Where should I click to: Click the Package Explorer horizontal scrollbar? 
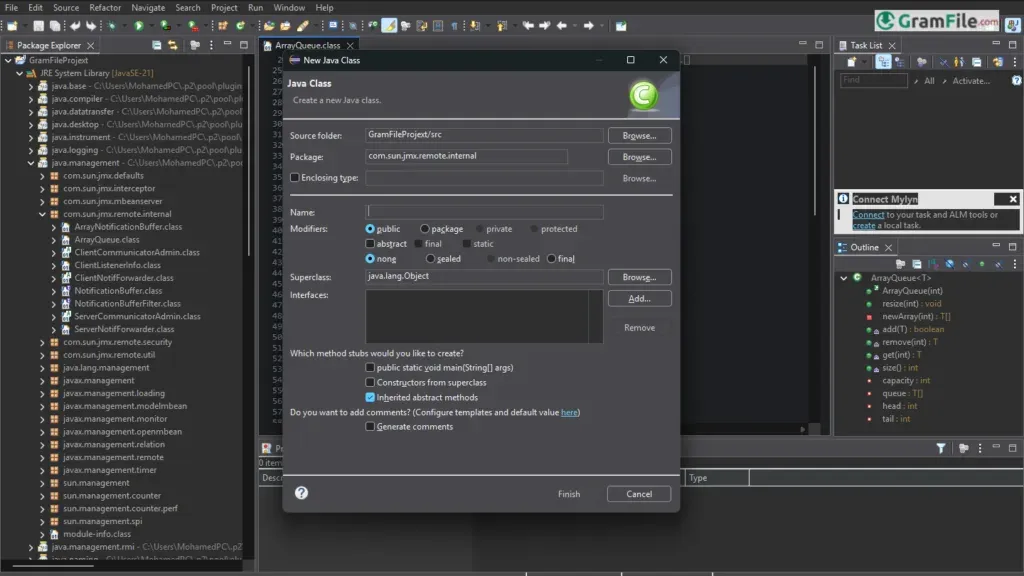click(x=53, y=566)
